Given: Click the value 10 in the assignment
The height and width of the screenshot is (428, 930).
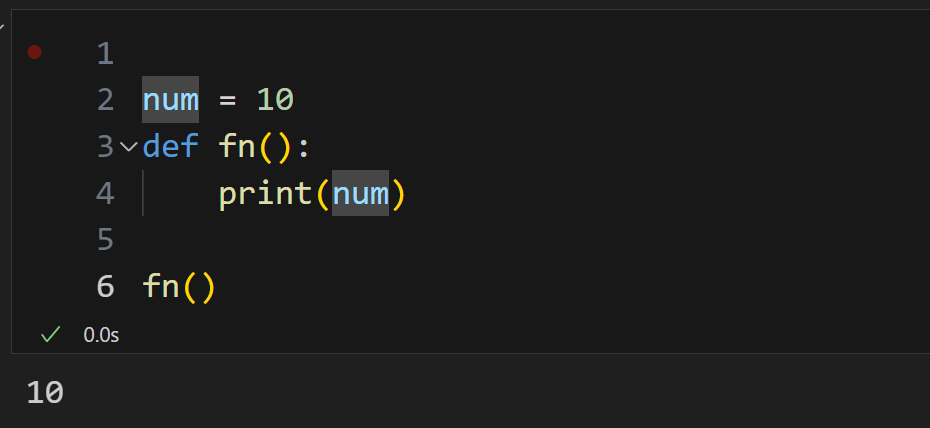Looking at the screenshot, I should pos(275,100).
